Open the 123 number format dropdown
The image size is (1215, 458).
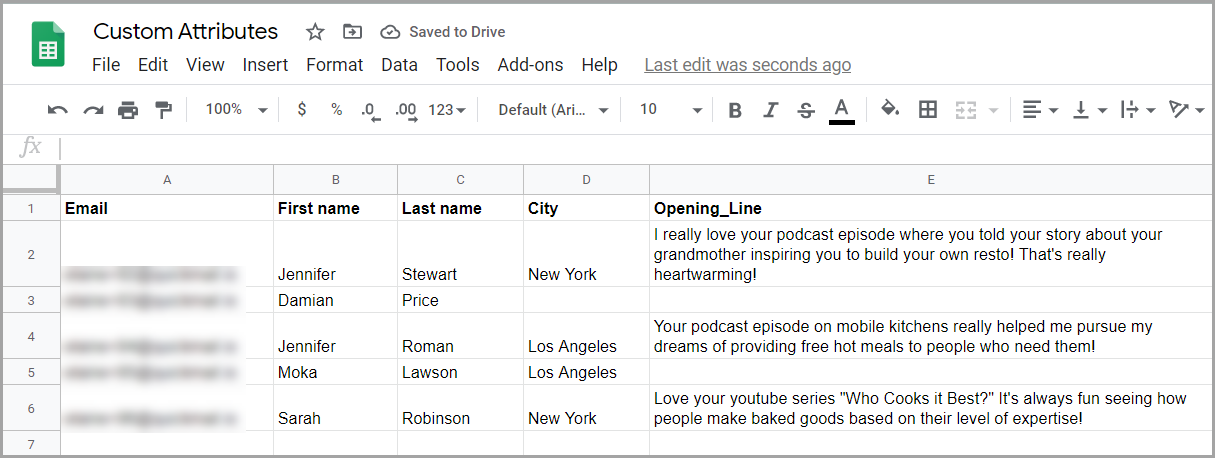[447, 110]
